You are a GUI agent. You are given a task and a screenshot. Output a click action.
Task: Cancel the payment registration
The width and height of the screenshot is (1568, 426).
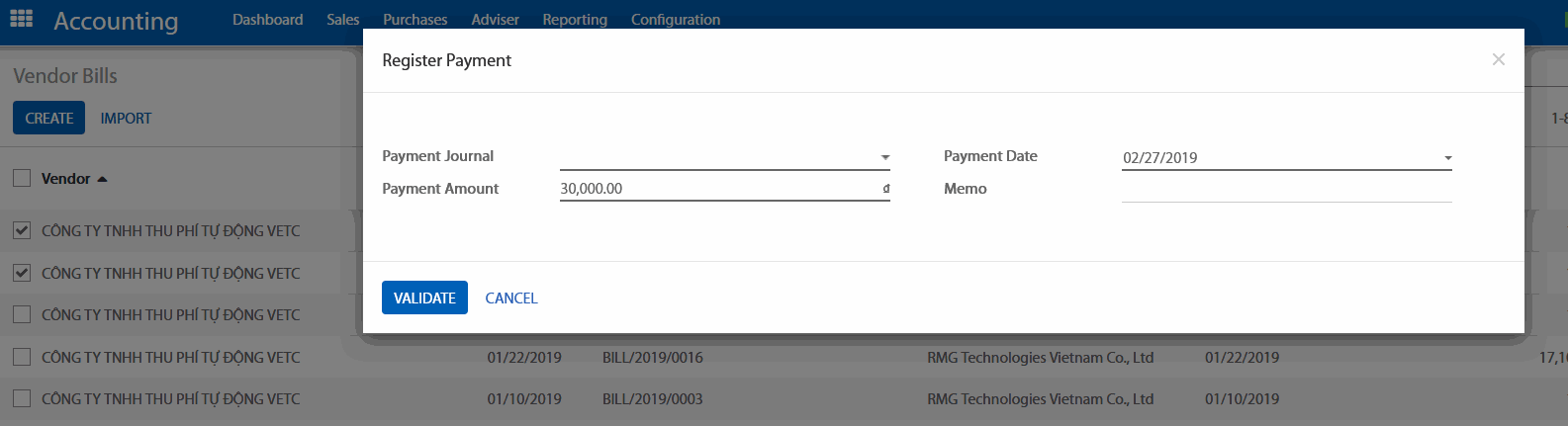click(x=511, y=298)
